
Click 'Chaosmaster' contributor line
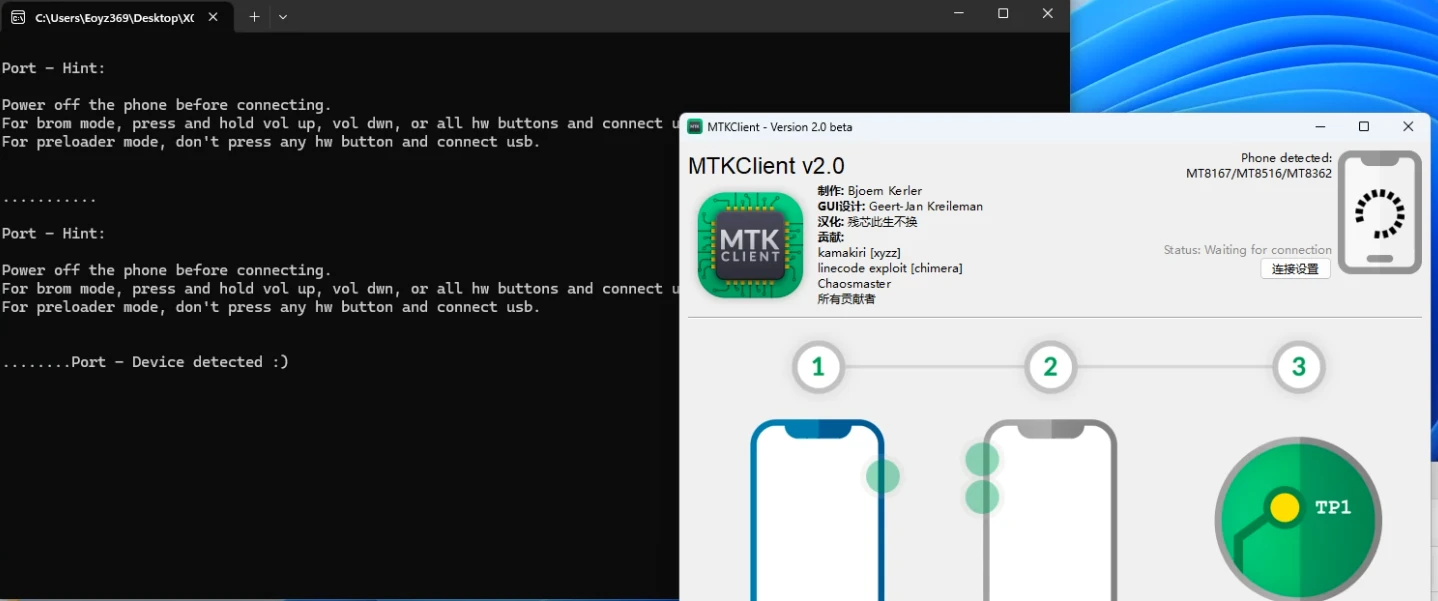(854, 284)
